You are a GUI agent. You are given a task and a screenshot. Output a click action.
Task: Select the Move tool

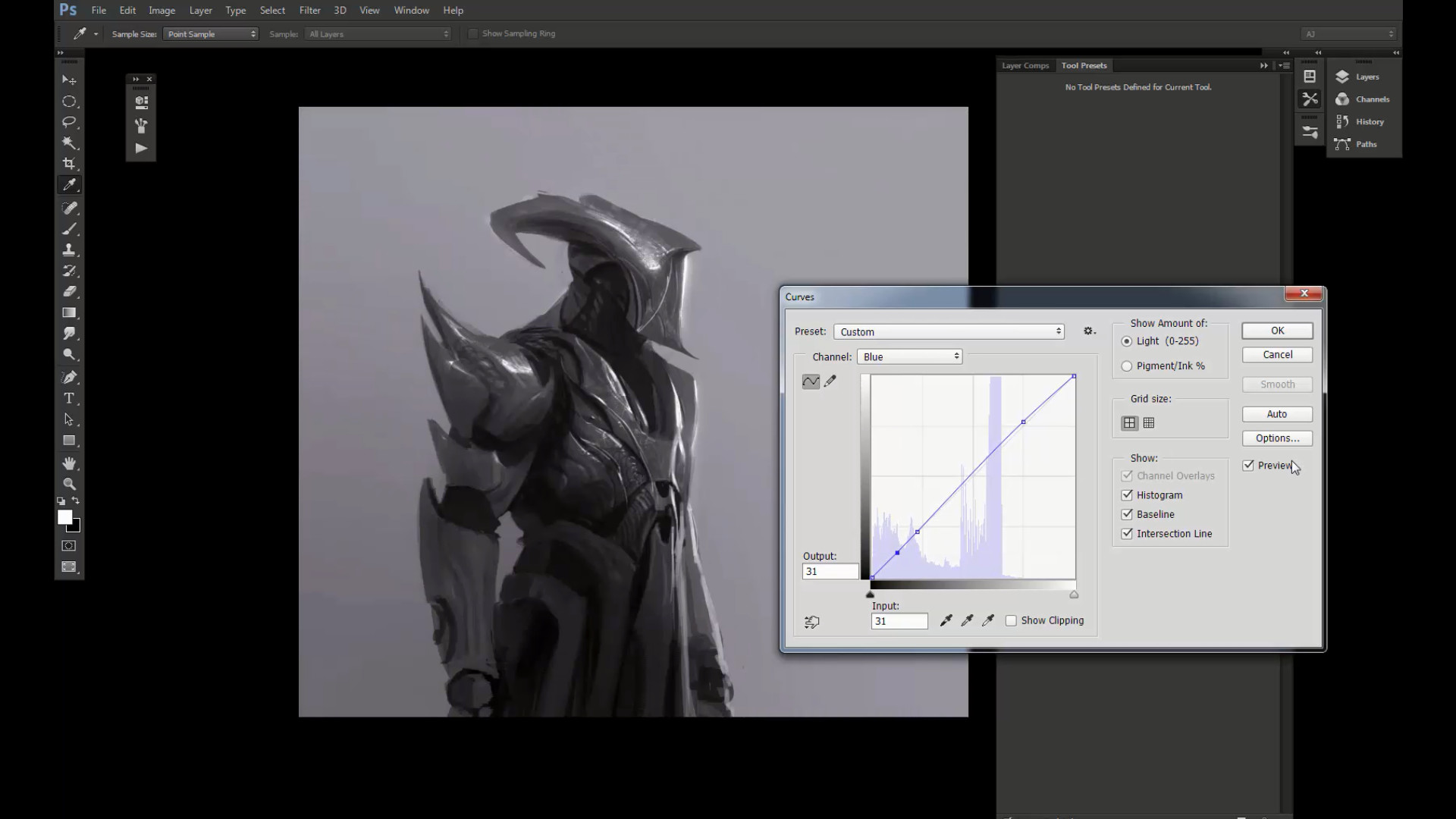click(69, 80)
